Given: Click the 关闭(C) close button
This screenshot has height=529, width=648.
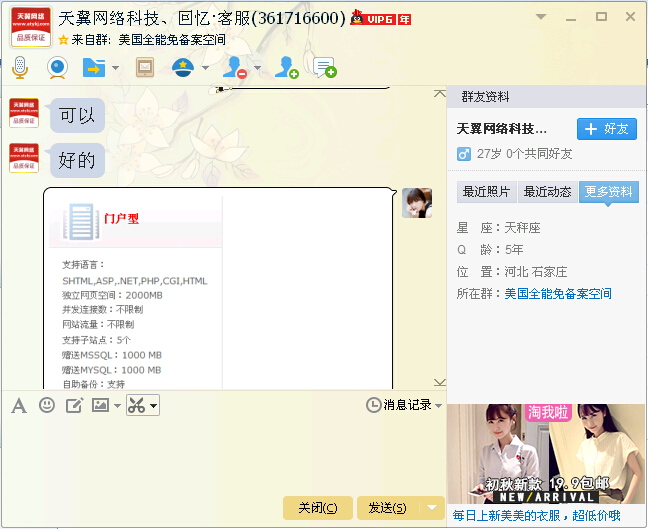Looking at the screenshot, I should pyautogui.click(x=317, y=508).
